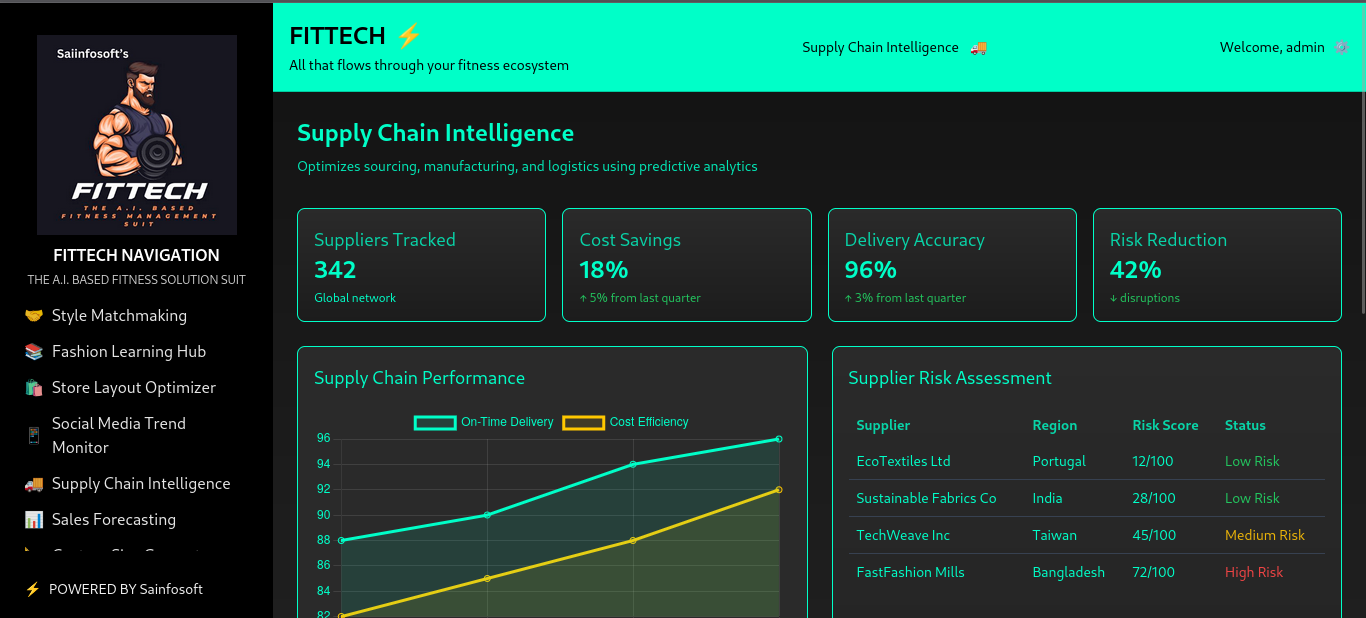This screenshot has width=1366, height=618.
Task: Click the last On-Time Delivery data point at 96
Action: point(779,439)
